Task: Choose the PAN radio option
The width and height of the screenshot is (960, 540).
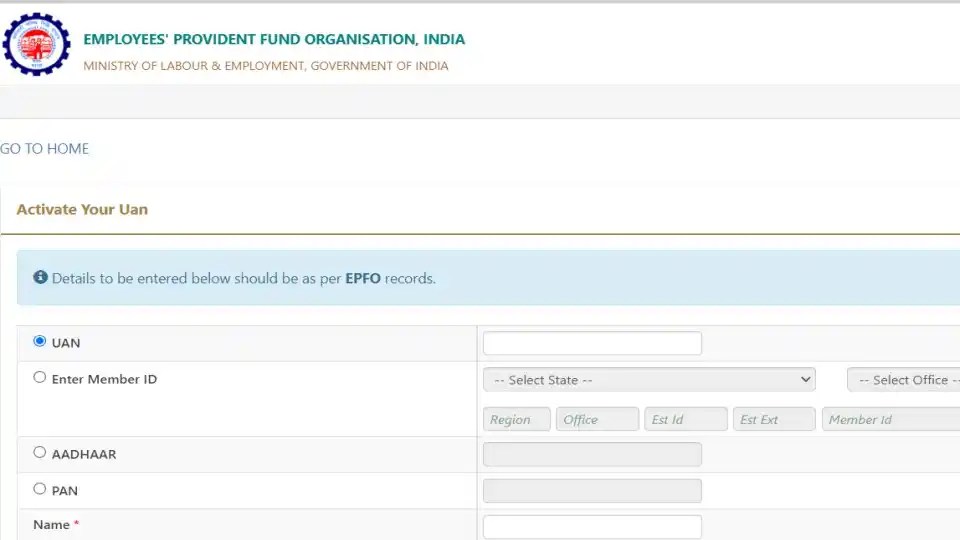Action: point(40,489)
